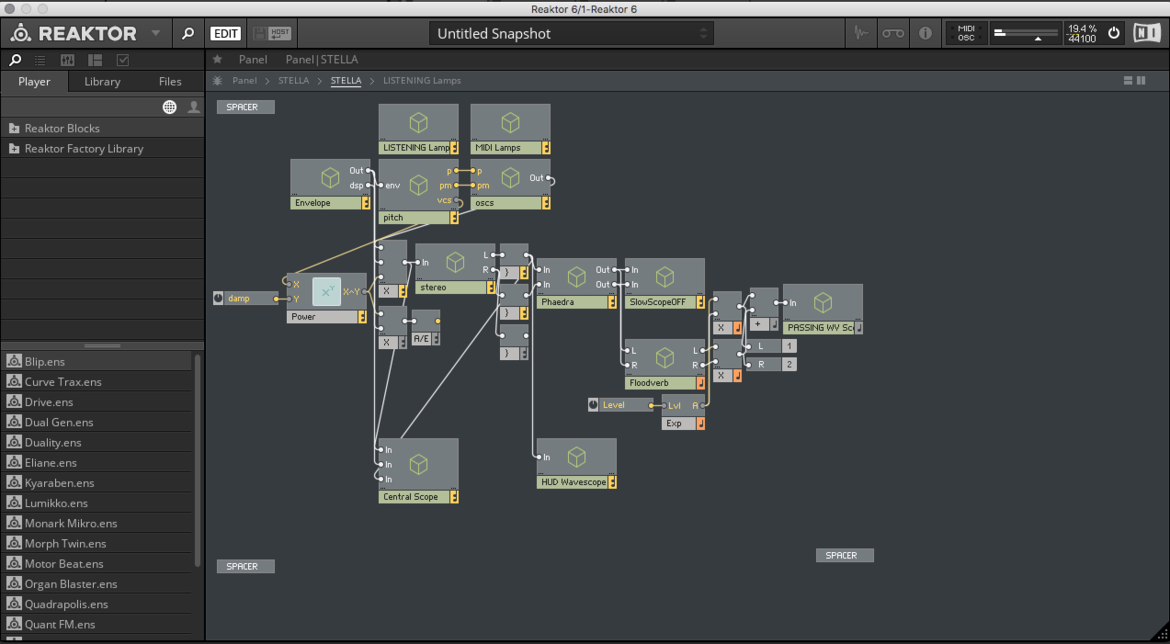Select the SlowScopeOFF macro
Screen dimensions: 1170x644
tap(665, 284)
